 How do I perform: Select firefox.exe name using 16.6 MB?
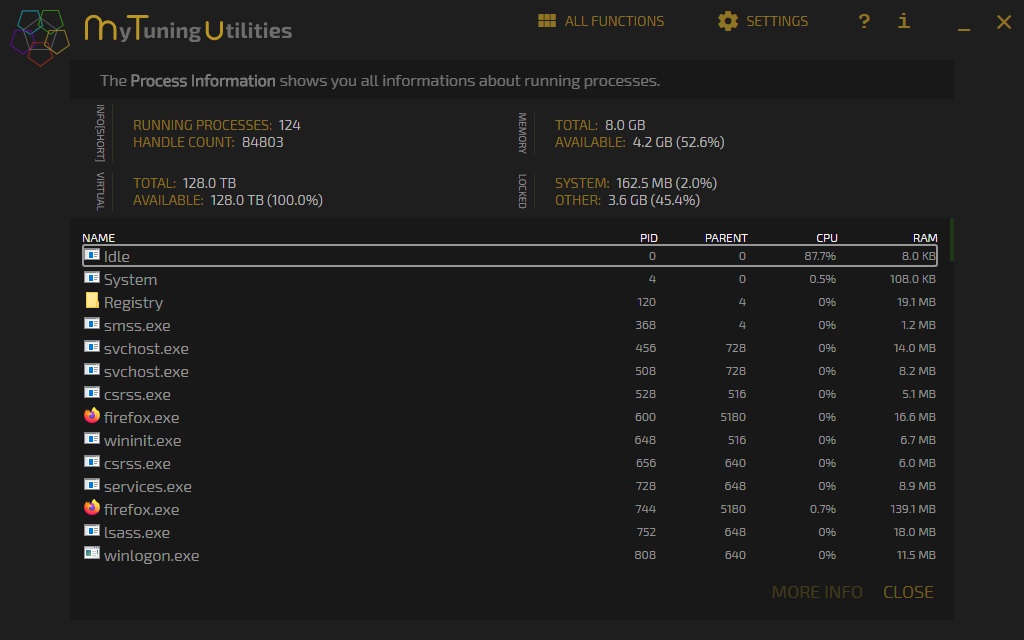pos(141,417)
